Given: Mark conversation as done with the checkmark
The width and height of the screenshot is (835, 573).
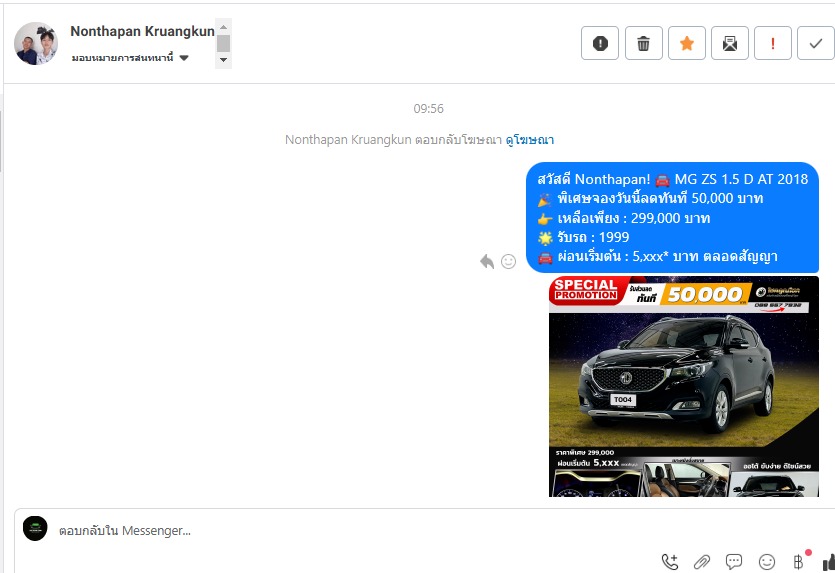Looking at the screenshot, I should tap(816, 43).
